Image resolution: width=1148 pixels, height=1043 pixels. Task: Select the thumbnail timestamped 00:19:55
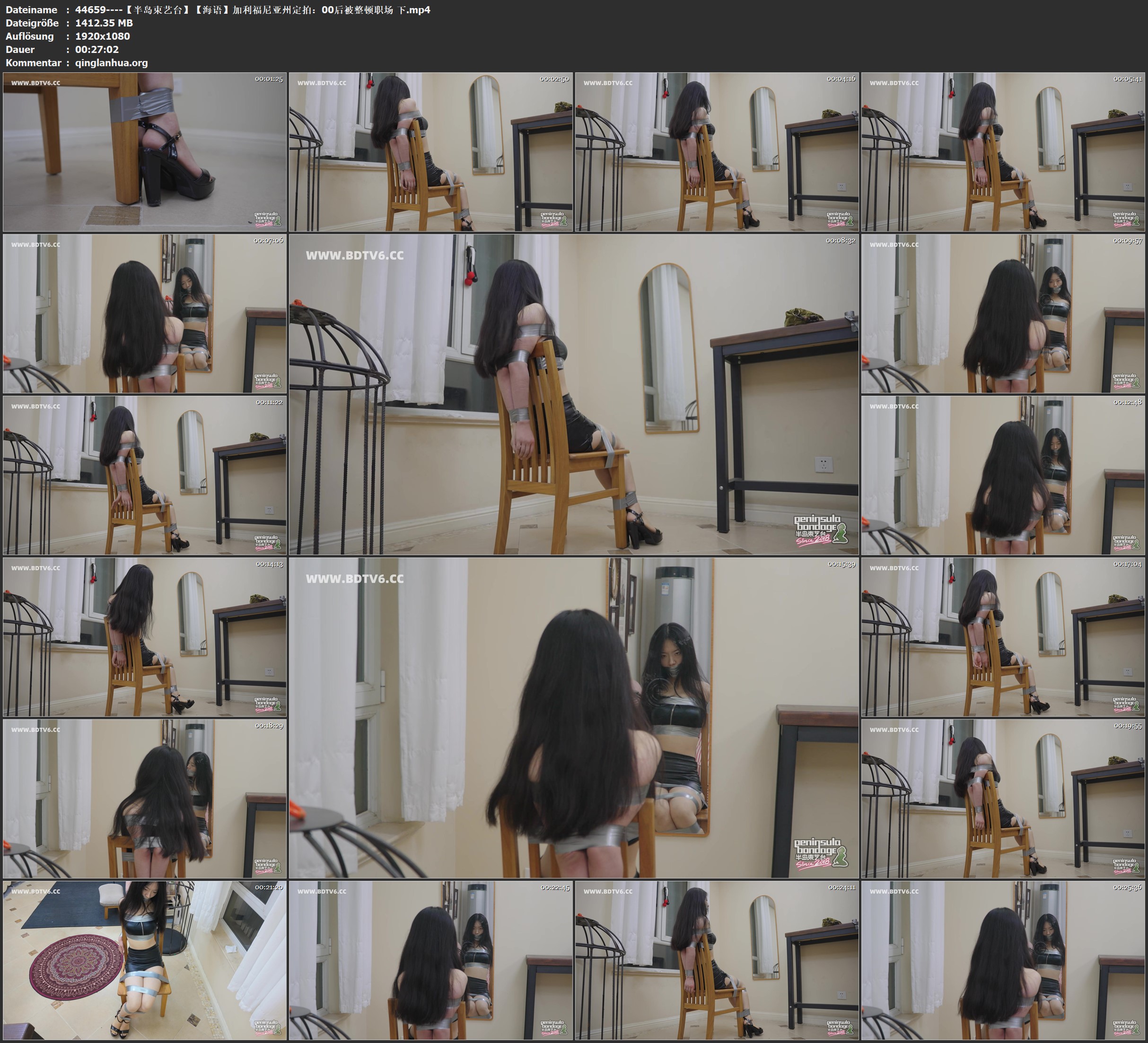pyautogui.click(x=1003, y=798)
